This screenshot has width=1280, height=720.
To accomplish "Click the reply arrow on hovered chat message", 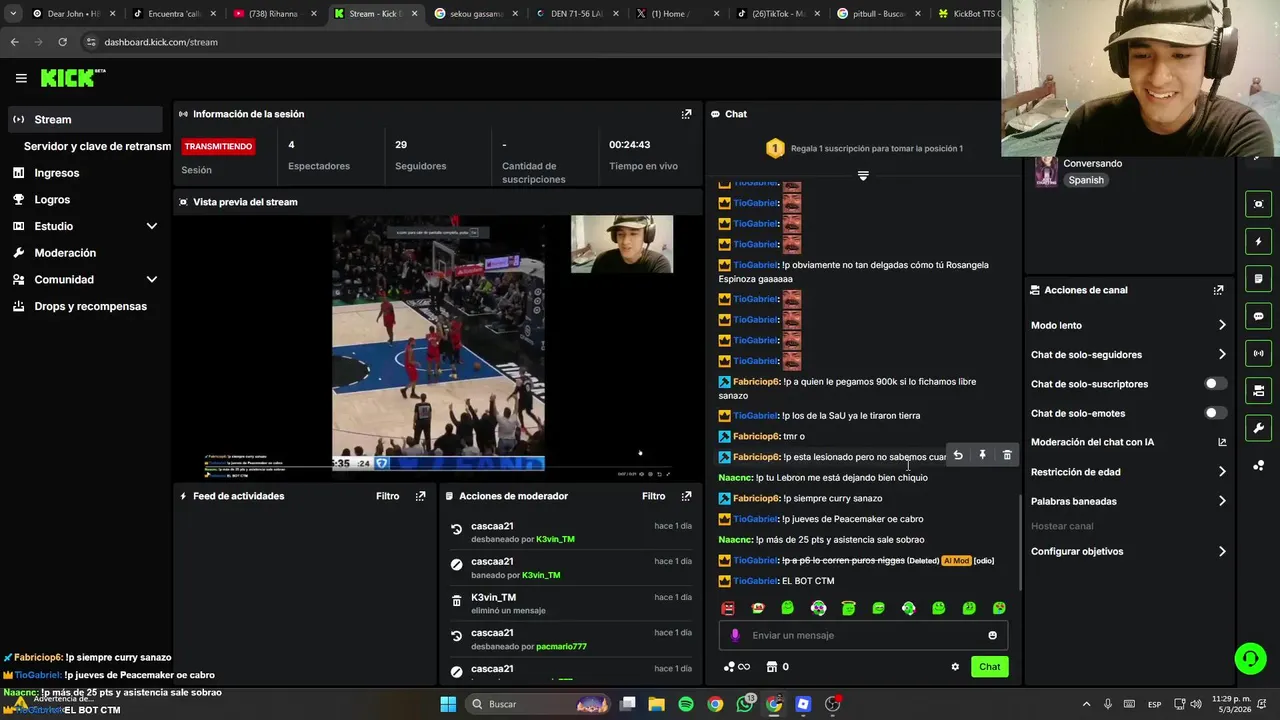I will click(958, 455).
